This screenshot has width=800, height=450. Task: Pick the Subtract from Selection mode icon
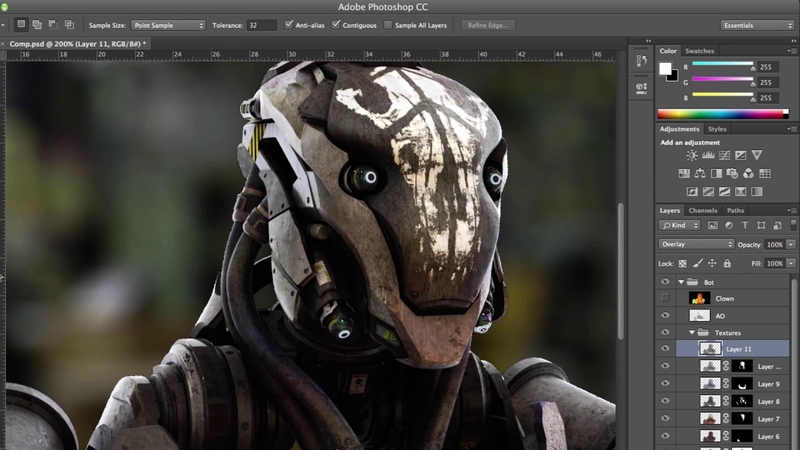53,24
